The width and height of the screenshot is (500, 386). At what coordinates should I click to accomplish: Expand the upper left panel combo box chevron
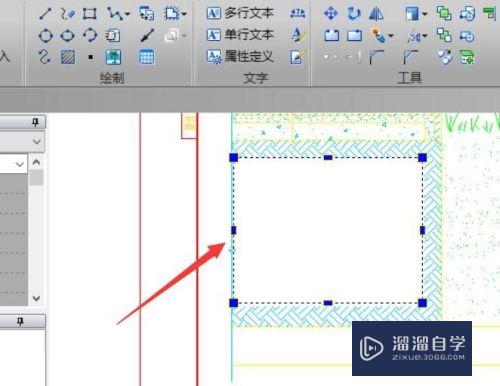37,141
